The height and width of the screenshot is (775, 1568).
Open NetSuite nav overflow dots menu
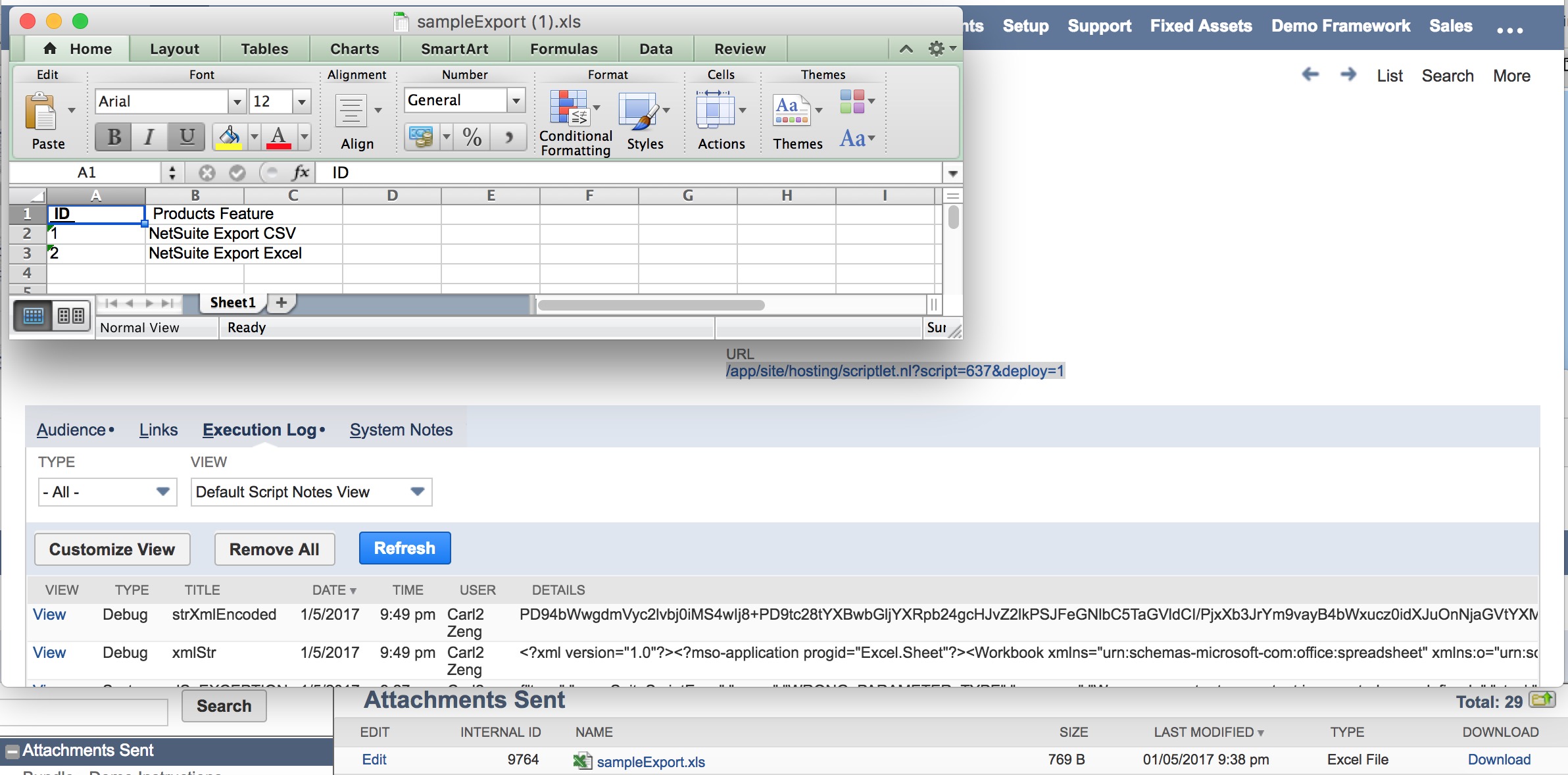click(x=1509, y=30)
